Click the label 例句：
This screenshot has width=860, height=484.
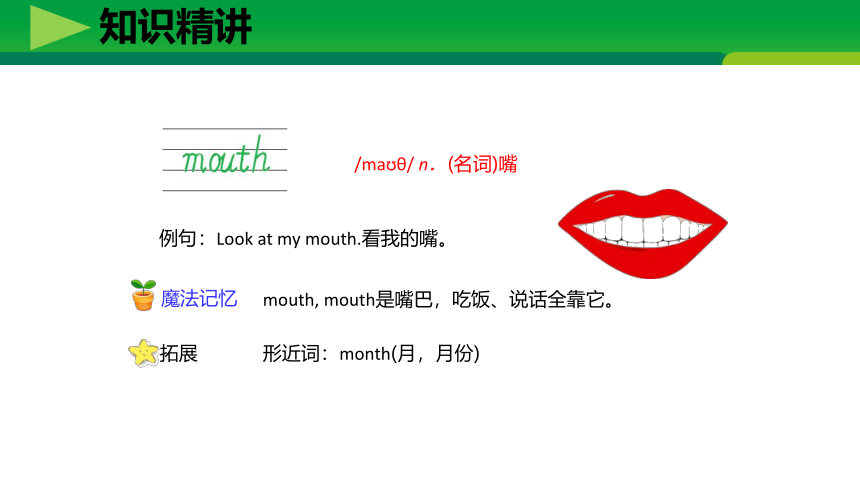tap(183, 239)
